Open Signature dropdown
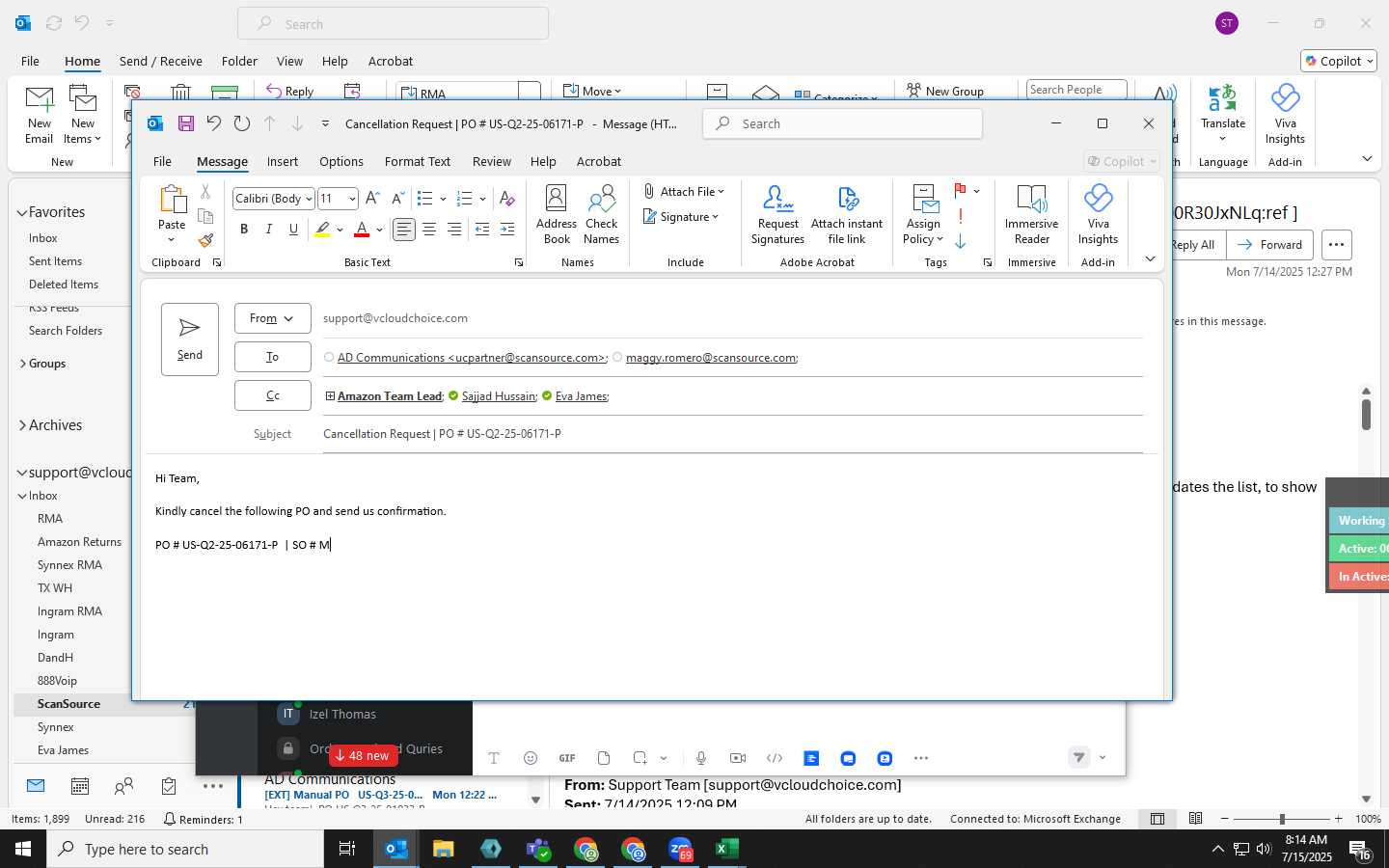 (x=681, y=217)
